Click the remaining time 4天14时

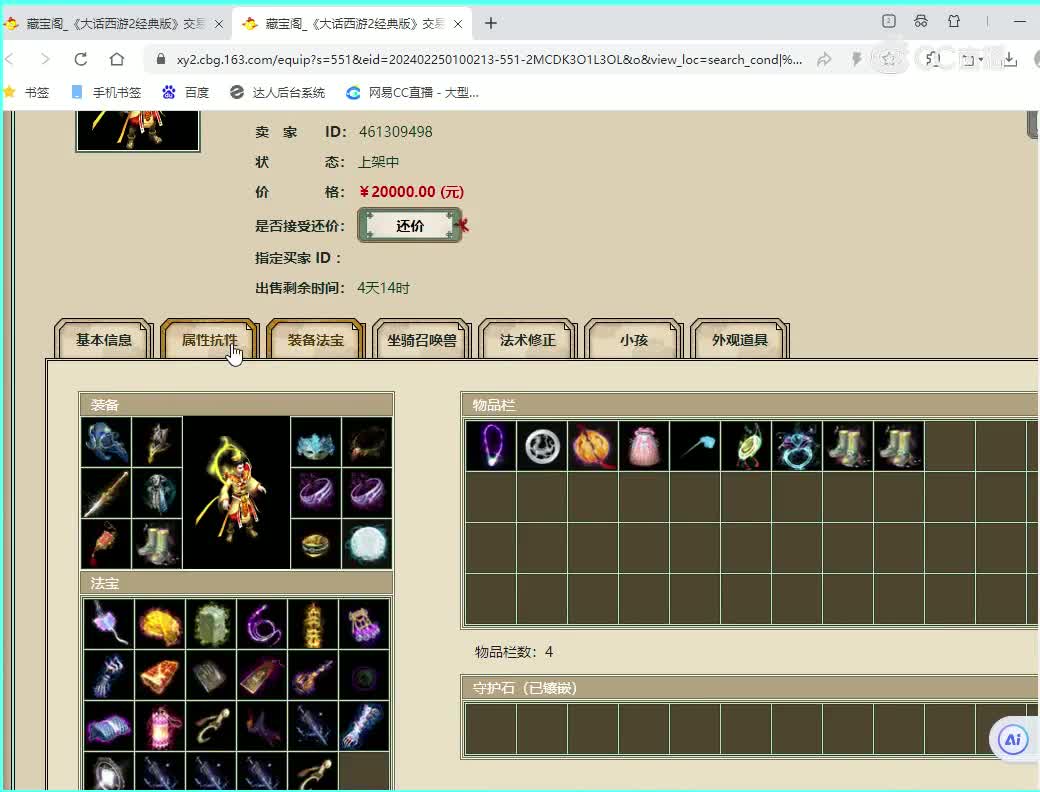tap(383, 288)
